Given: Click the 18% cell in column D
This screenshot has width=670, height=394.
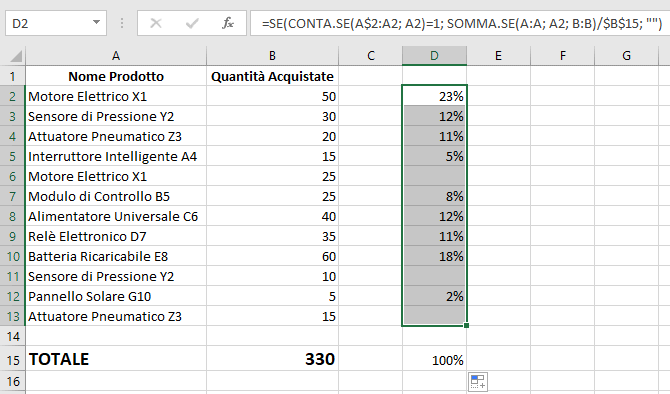Looking at the screenshot, I should 434,256.
